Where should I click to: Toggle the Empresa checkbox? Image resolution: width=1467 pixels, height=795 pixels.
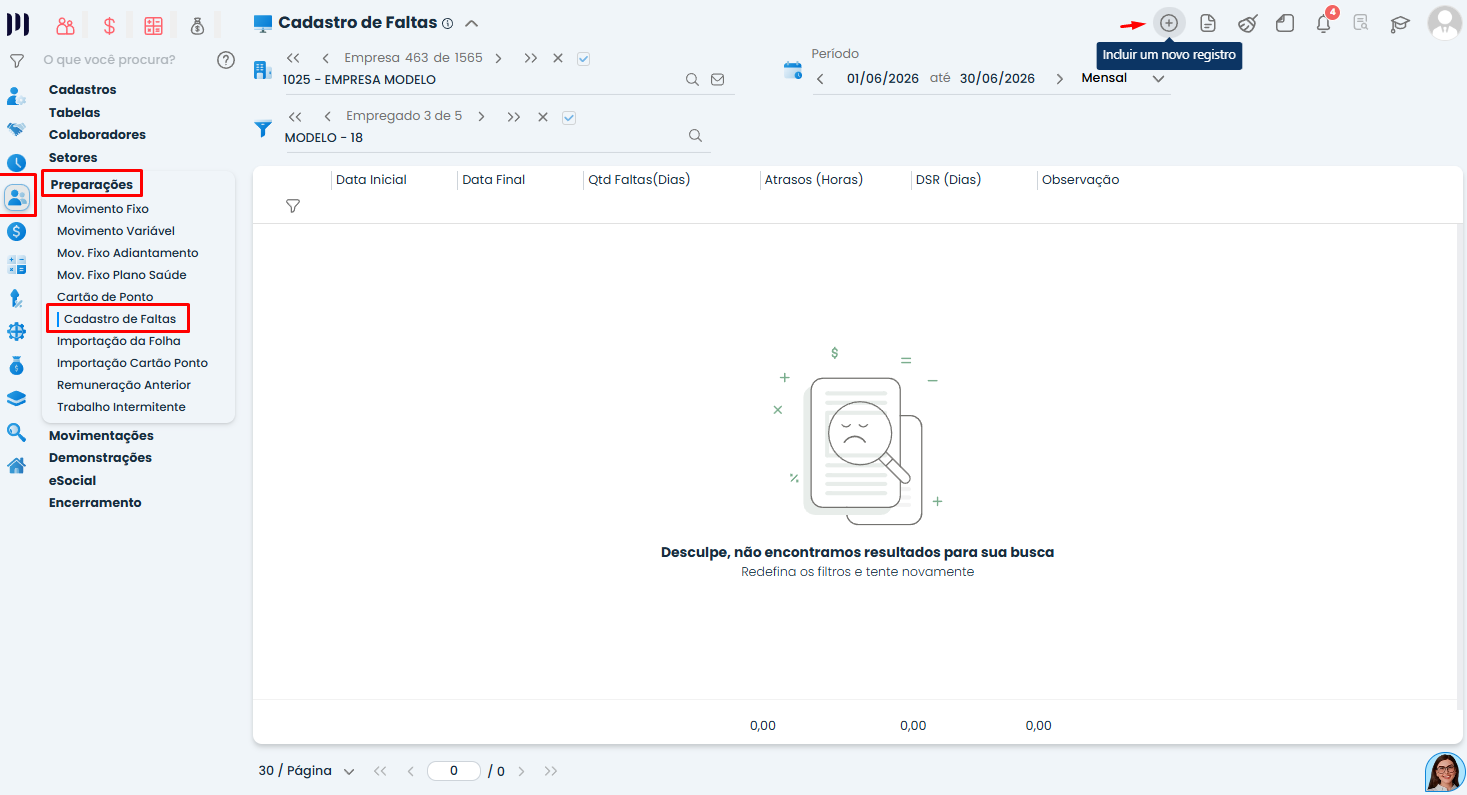[x=584, y=59]
